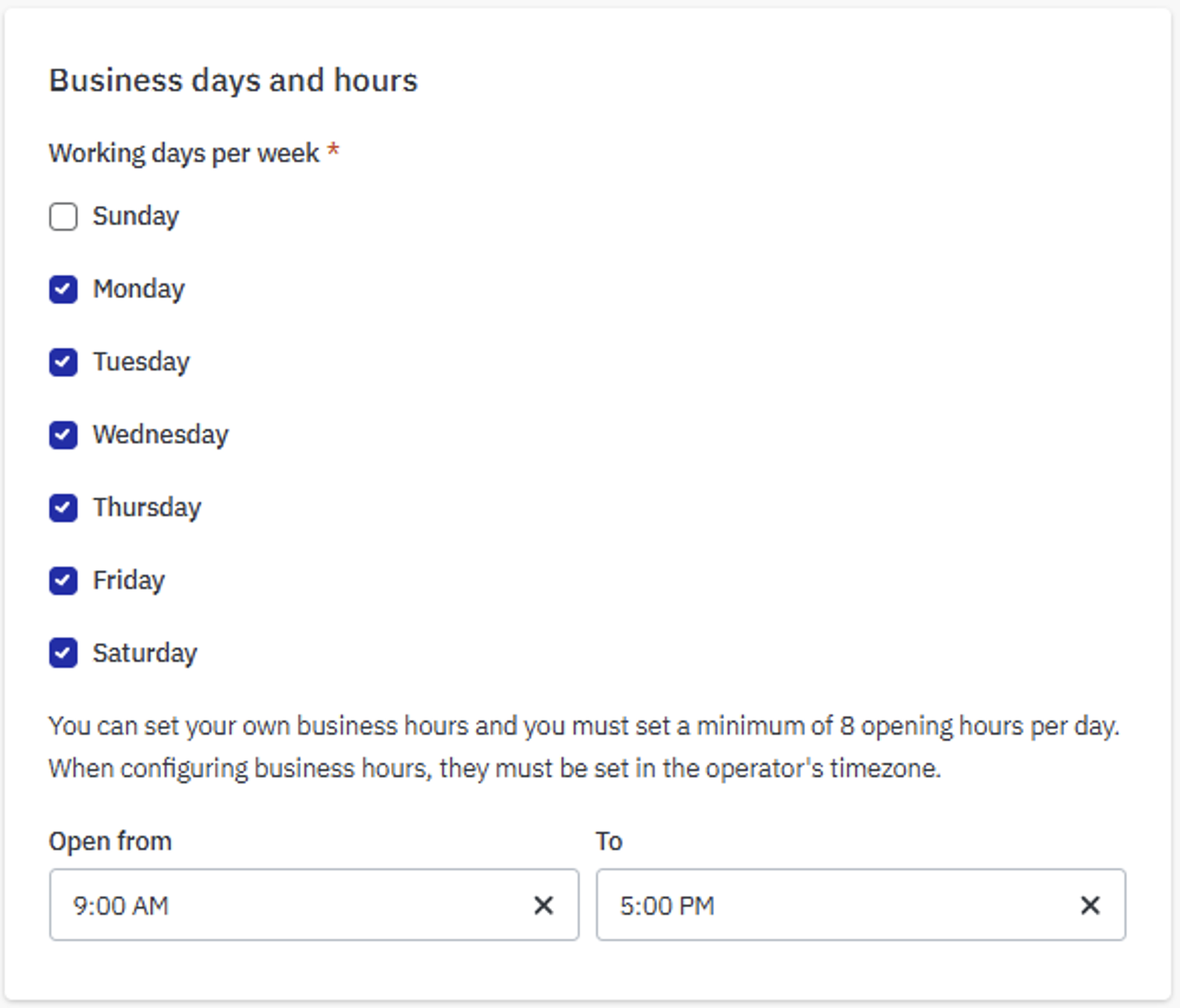Click the Sunday label text
The width and height of the screenshot is (1180, 1008).
coord(136,216)
